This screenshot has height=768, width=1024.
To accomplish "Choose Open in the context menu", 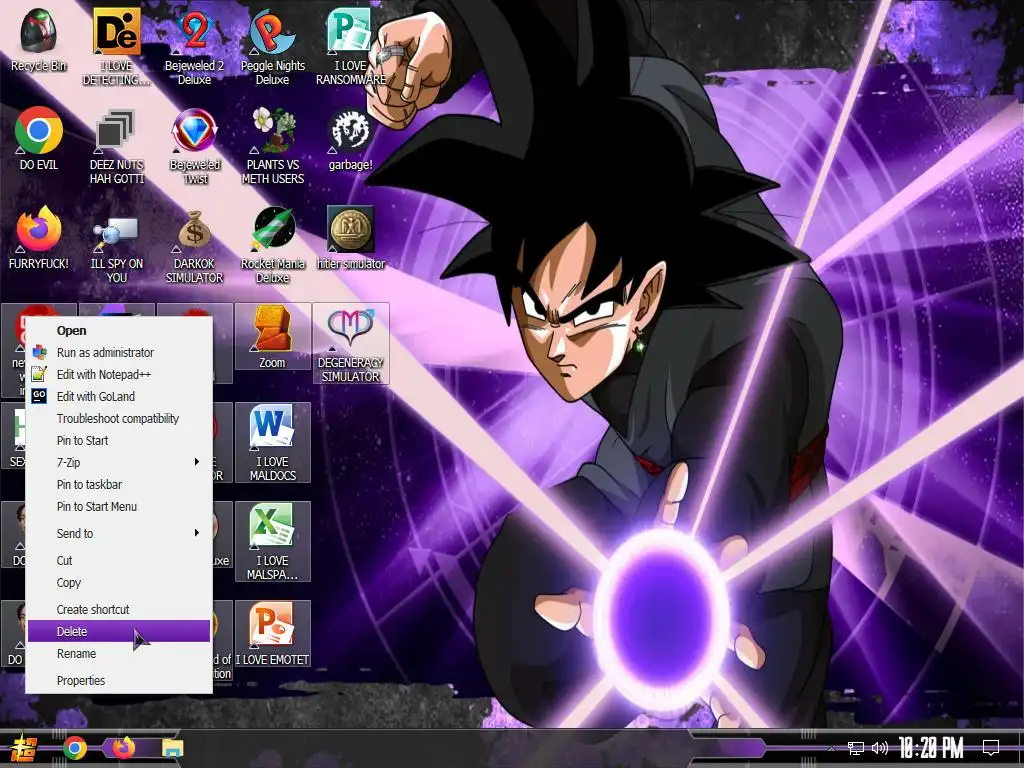I will [x=119, y=330].
